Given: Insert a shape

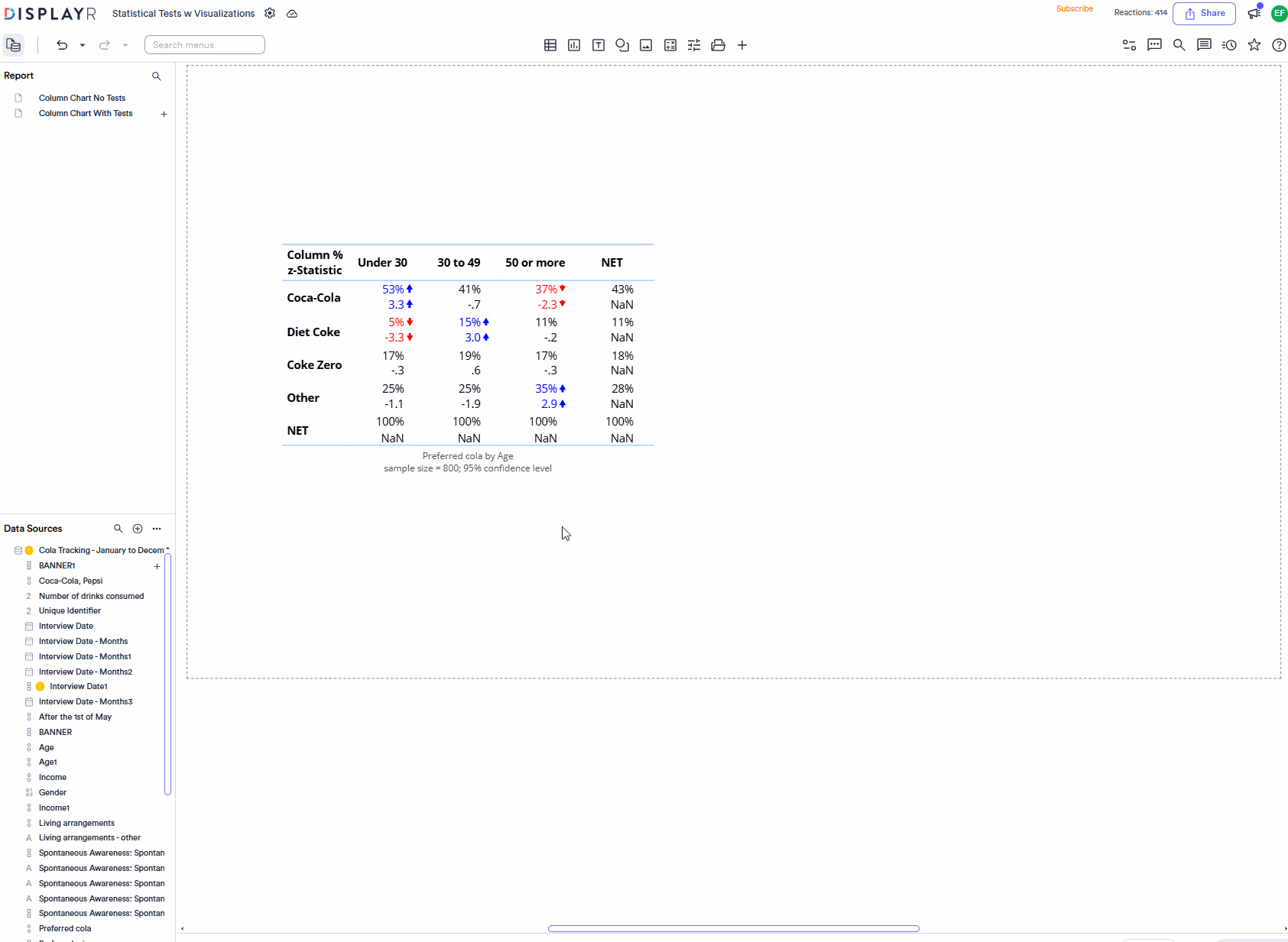Looking at the screenshot, I should tap(622, 45).
